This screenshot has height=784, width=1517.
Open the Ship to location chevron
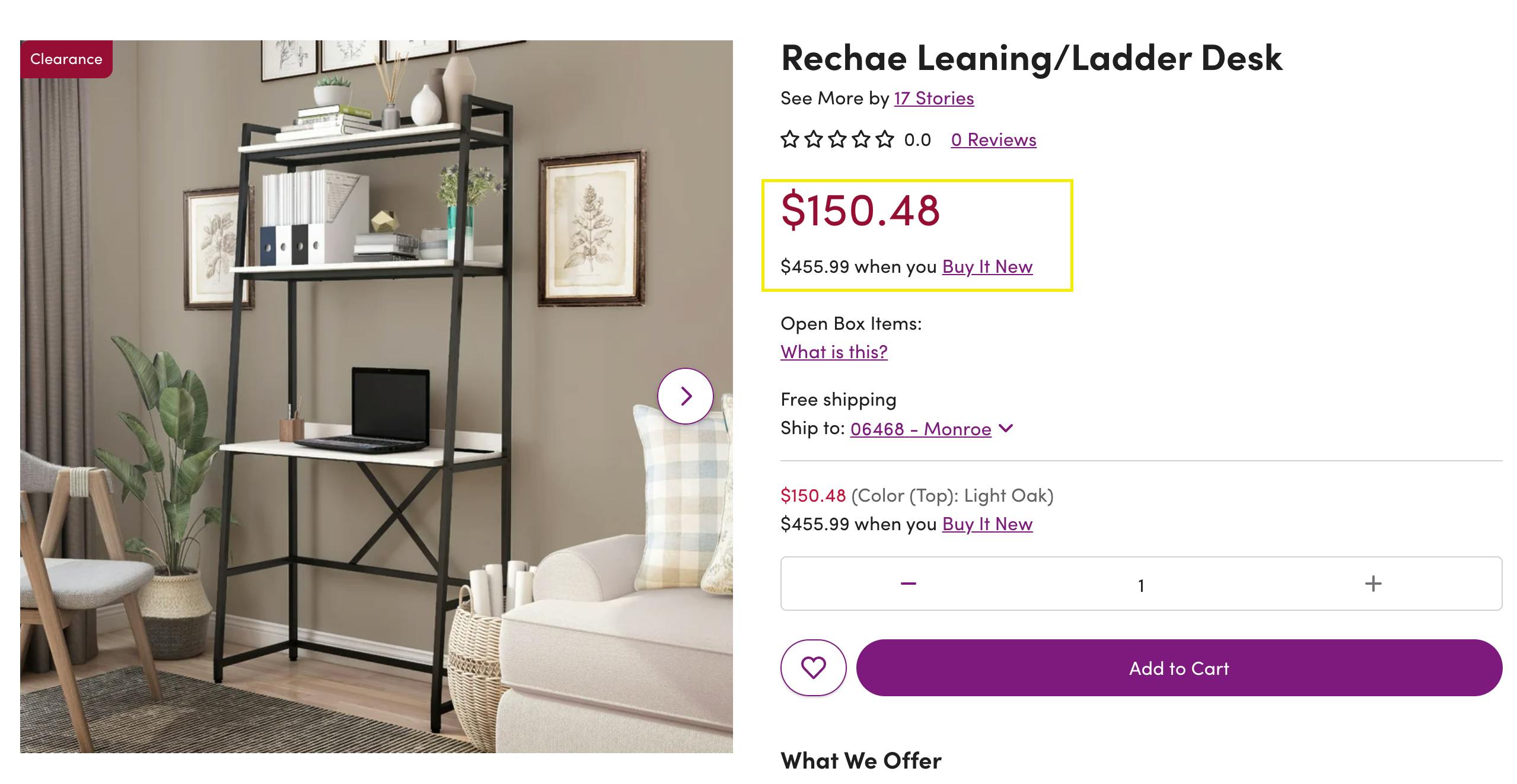coord(1006,429)
